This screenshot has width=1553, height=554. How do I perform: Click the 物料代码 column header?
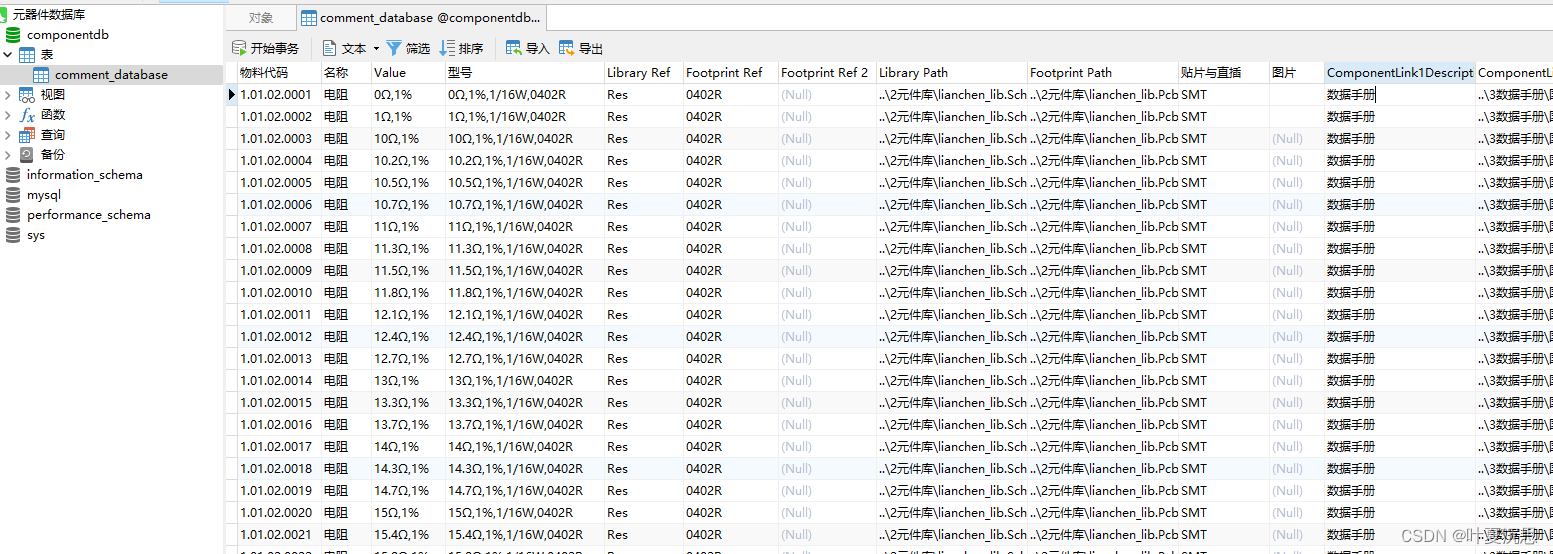click(x=263, y=73)
